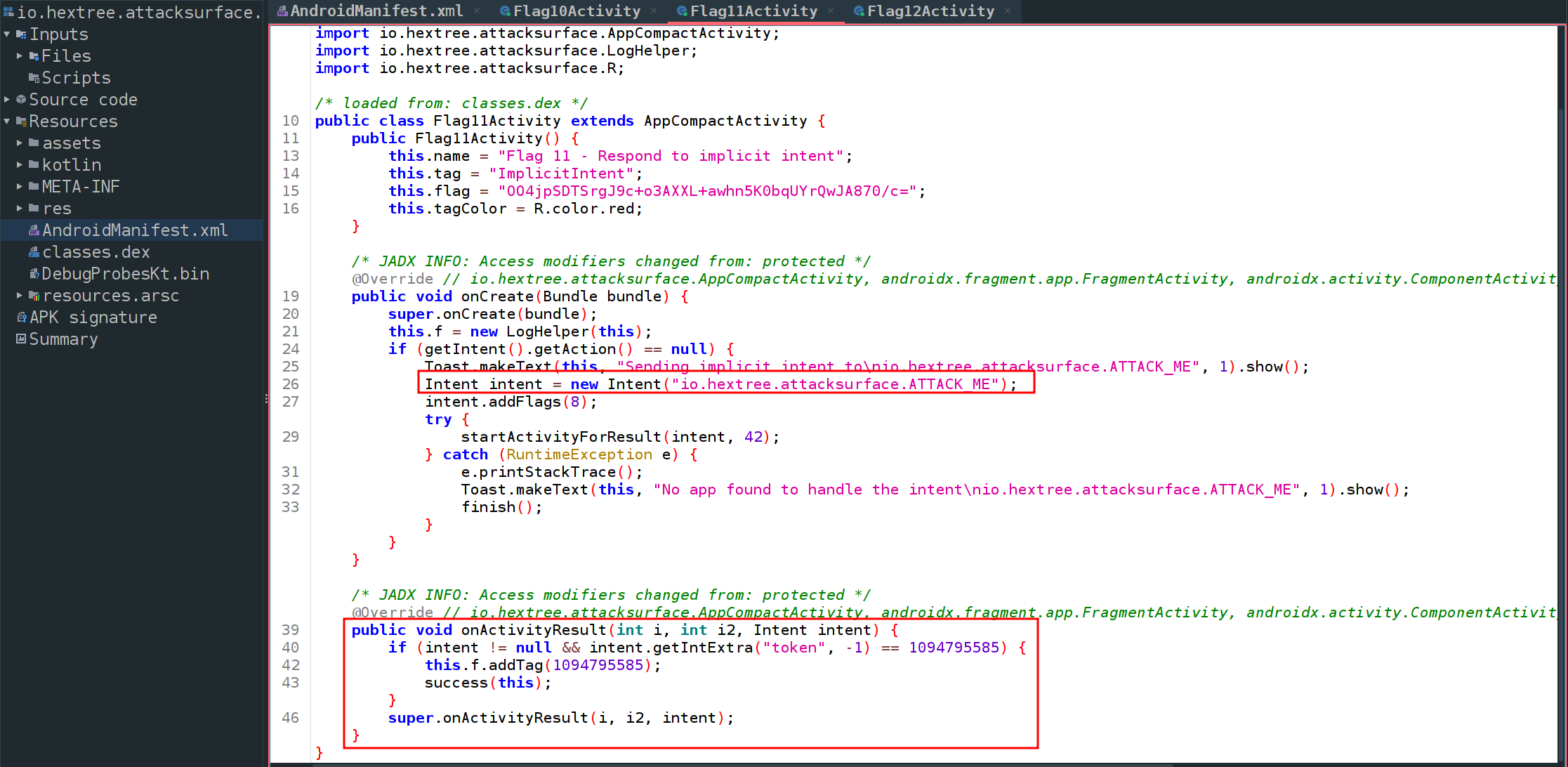Click the classes.dex file icon
Image resolution: width=1568 pixels, height=767 pixels.
[34, 251]
